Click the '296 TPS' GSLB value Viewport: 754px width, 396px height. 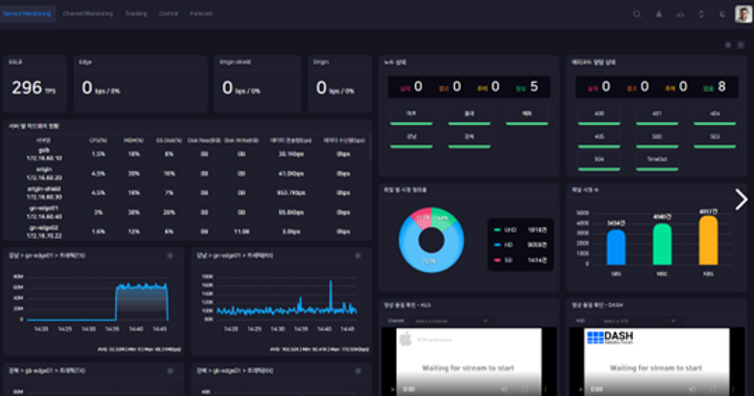pyautogui.click(x=34, y=88)
